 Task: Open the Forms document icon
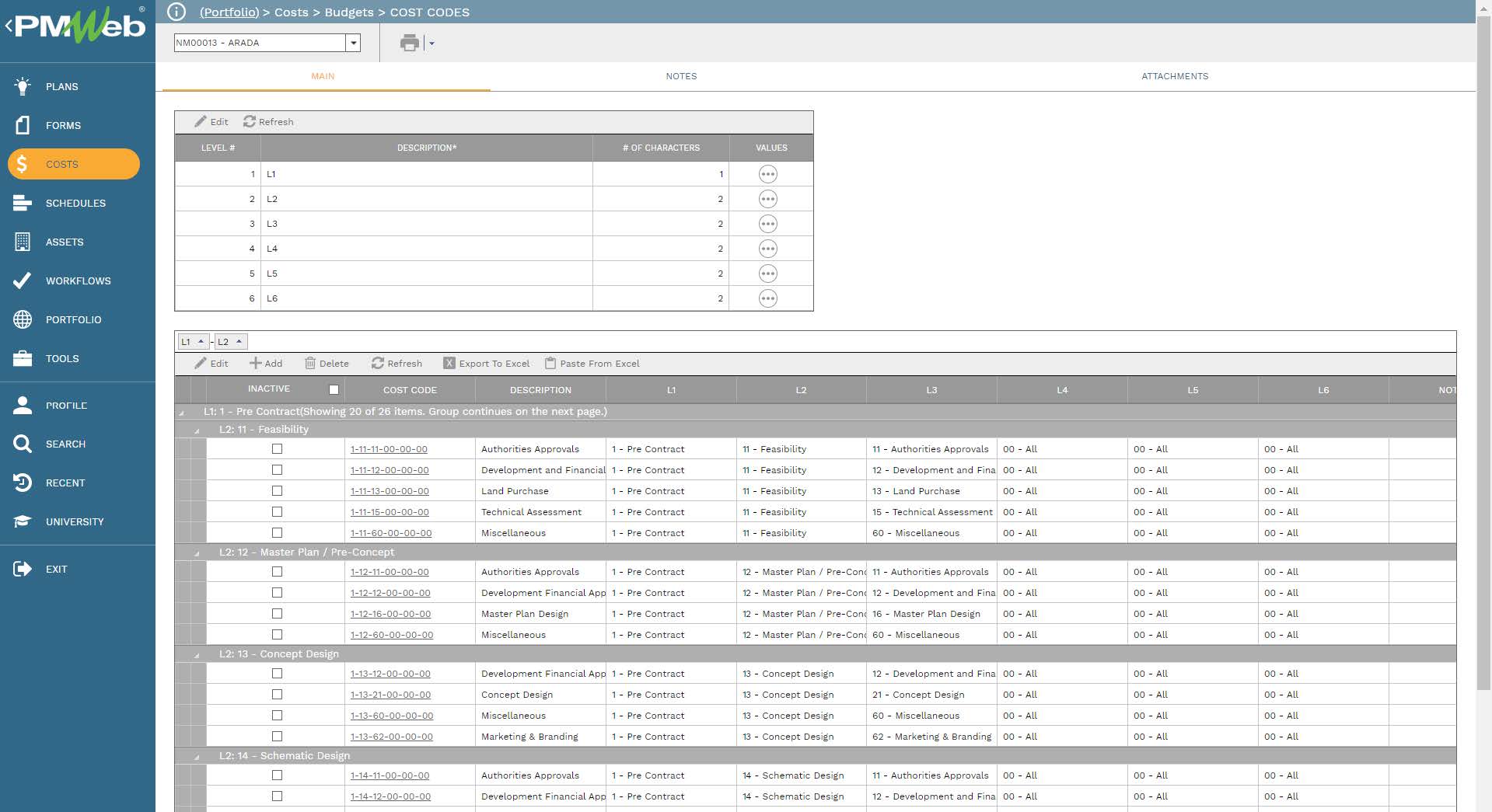coord(23,125)
